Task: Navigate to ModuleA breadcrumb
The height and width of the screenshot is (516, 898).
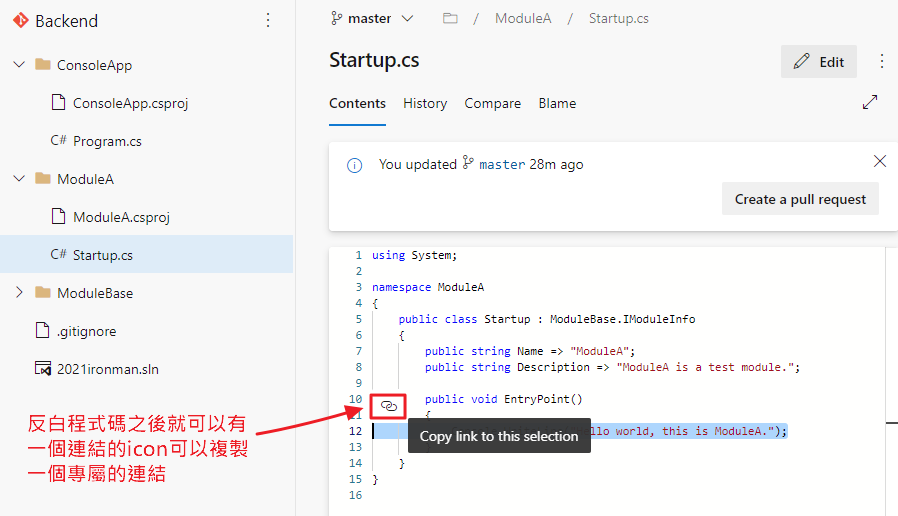Action: coord(523,18)
